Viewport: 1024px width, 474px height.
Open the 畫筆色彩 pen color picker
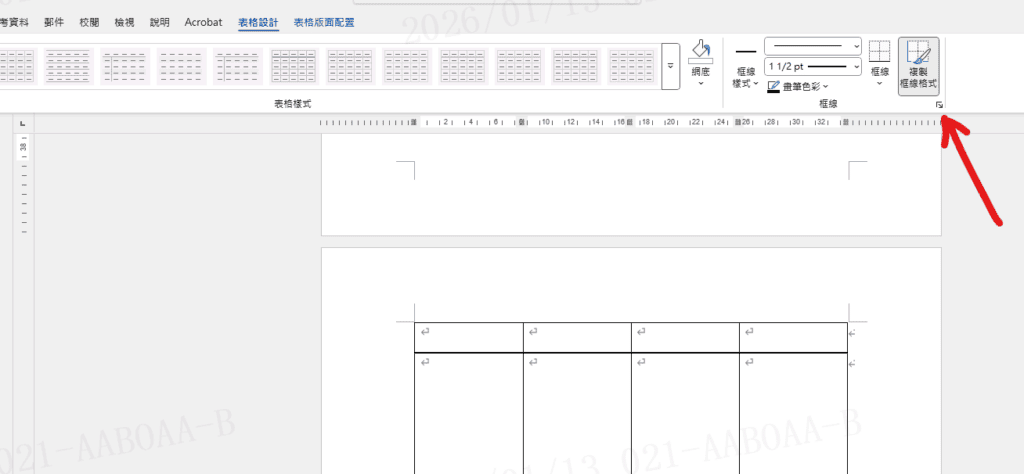798,87
